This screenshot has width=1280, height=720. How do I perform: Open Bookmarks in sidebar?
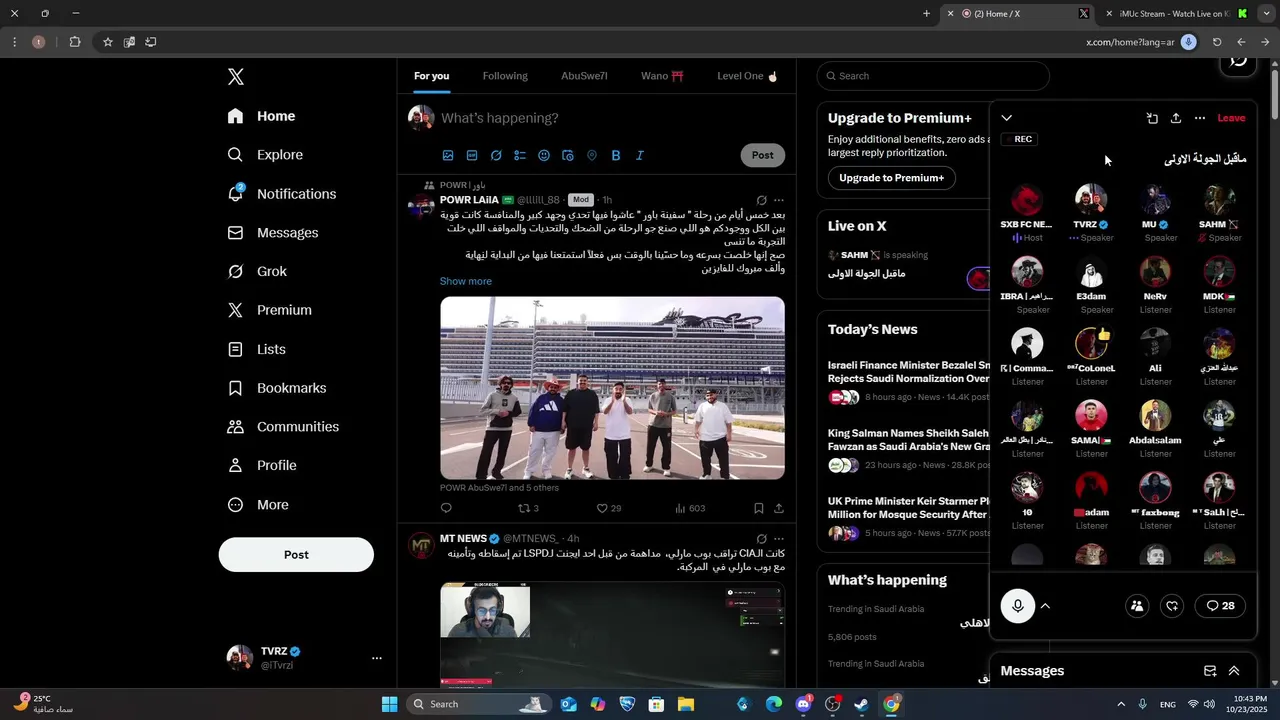point(277,388)
